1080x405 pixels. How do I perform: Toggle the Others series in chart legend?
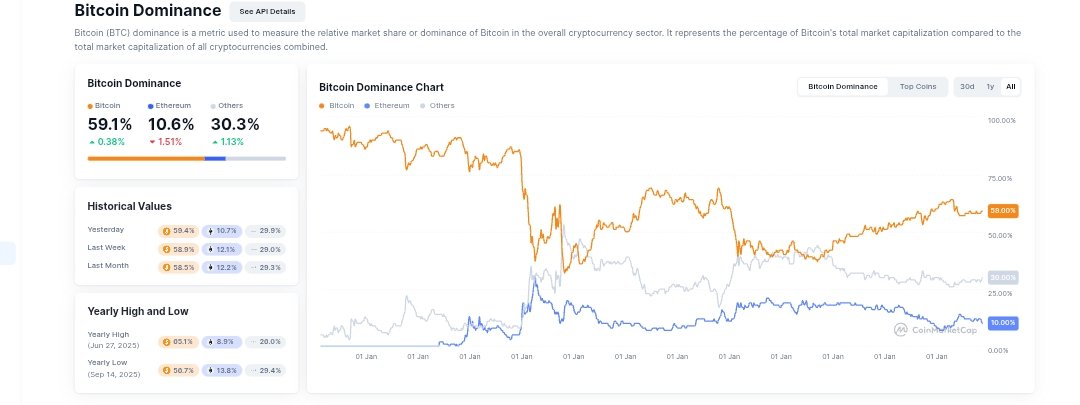[x=437, y=105]
